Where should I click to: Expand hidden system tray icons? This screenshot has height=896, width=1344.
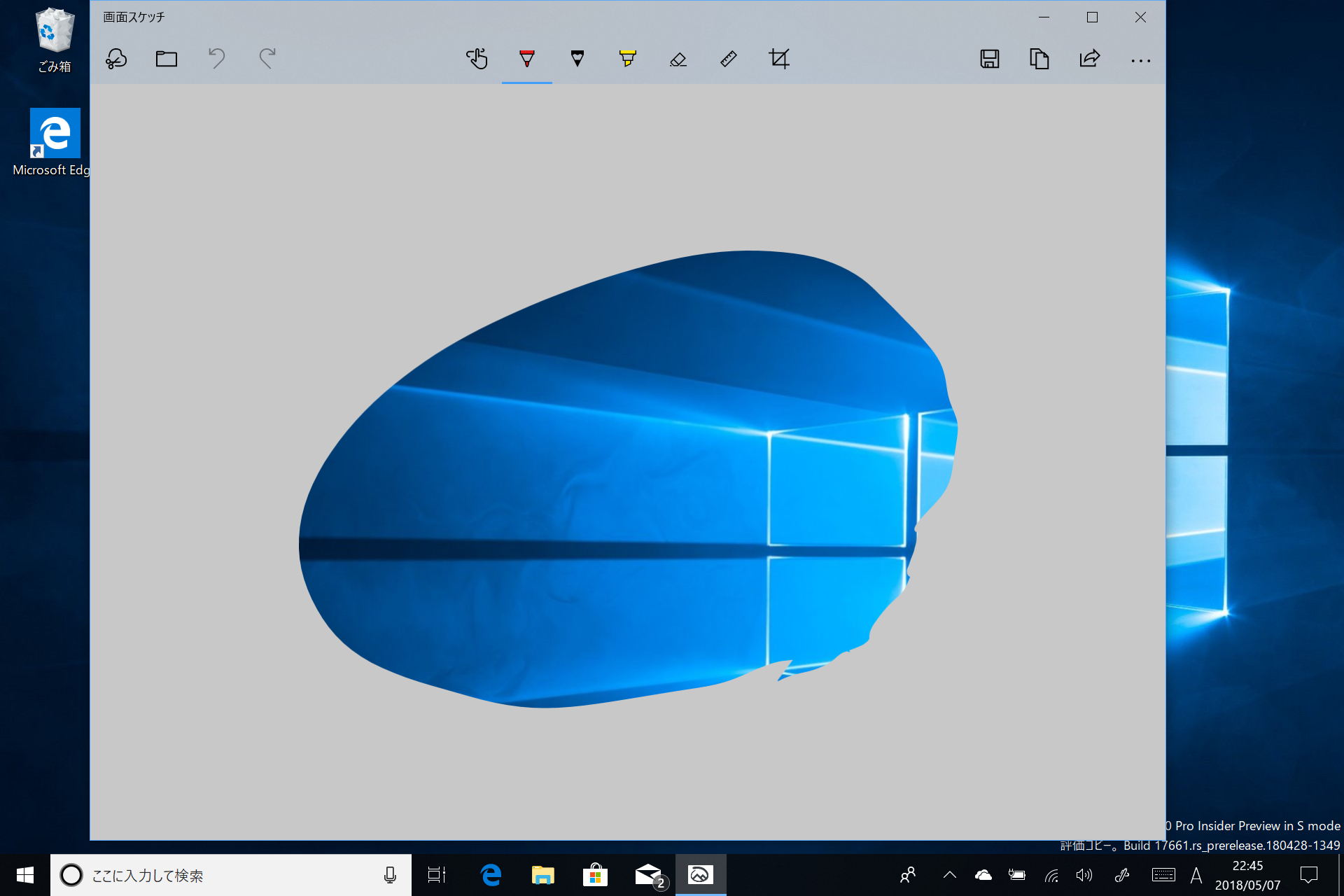point(950,875)
